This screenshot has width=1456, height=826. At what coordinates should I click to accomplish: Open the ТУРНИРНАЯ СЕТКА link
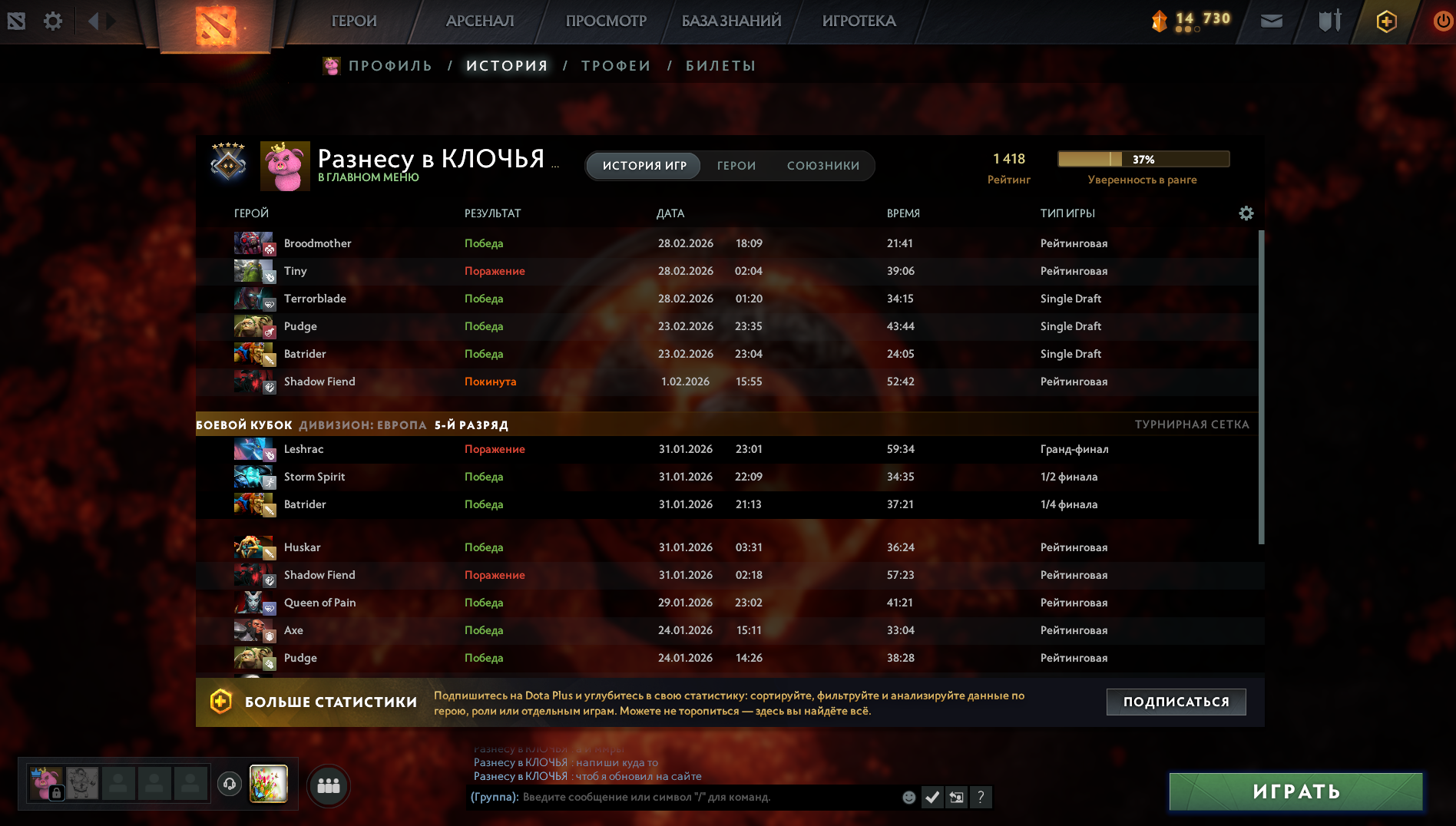[x=1192, y=425]
